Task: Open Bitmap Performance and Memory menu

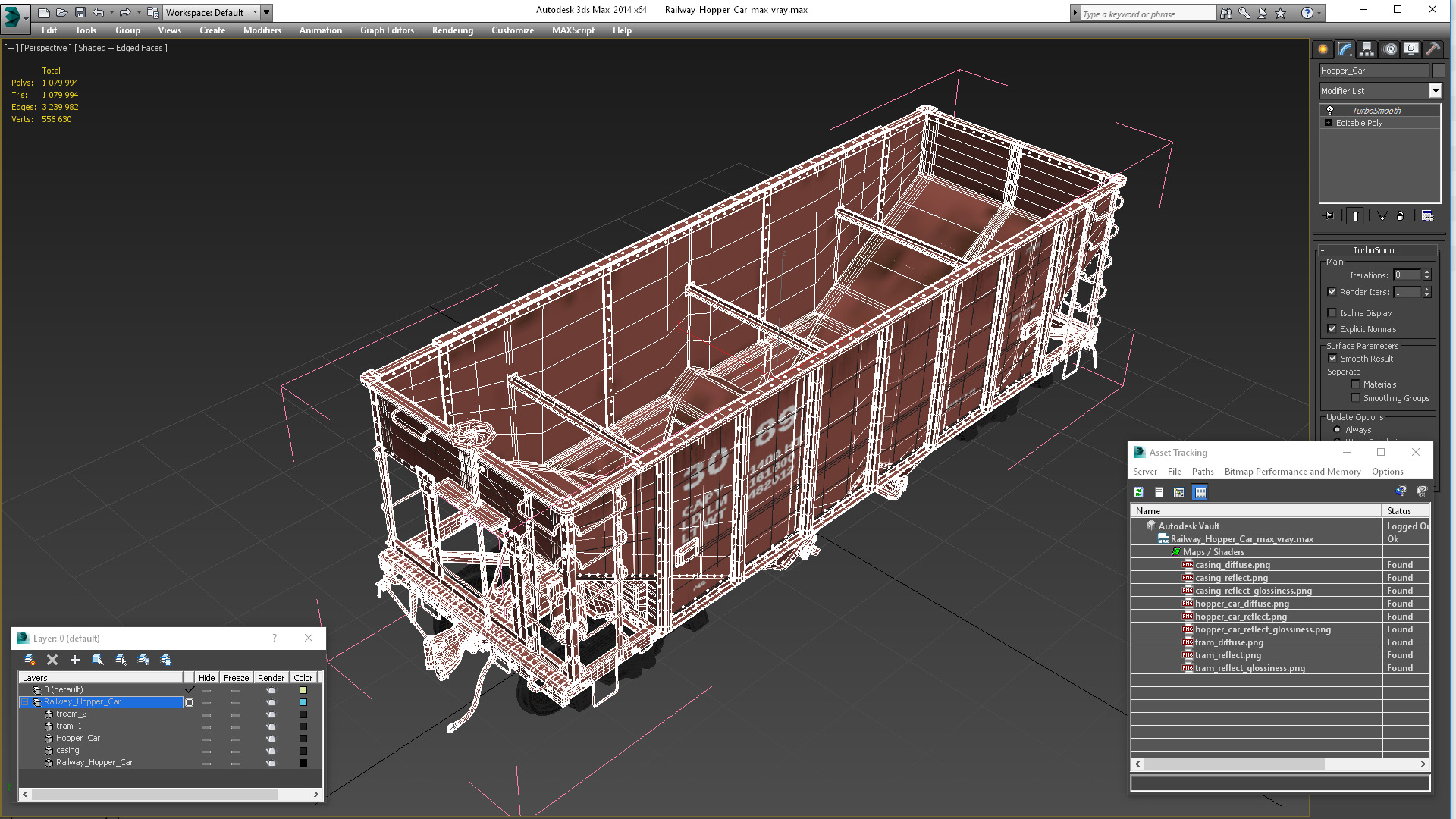Action: pos(1293,472)
